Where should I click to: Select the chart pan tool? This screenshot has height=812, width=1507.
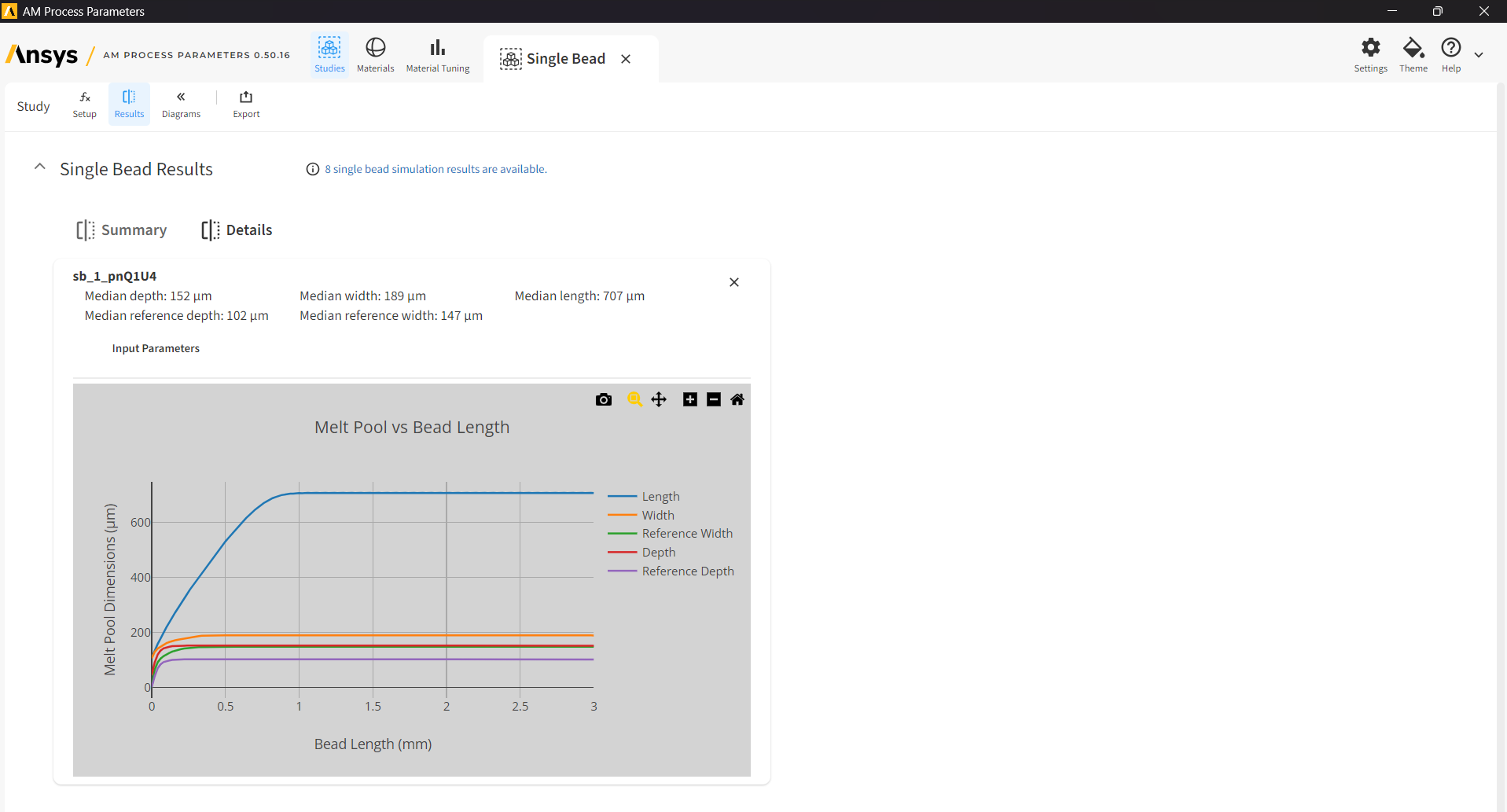tap(659, 399)
